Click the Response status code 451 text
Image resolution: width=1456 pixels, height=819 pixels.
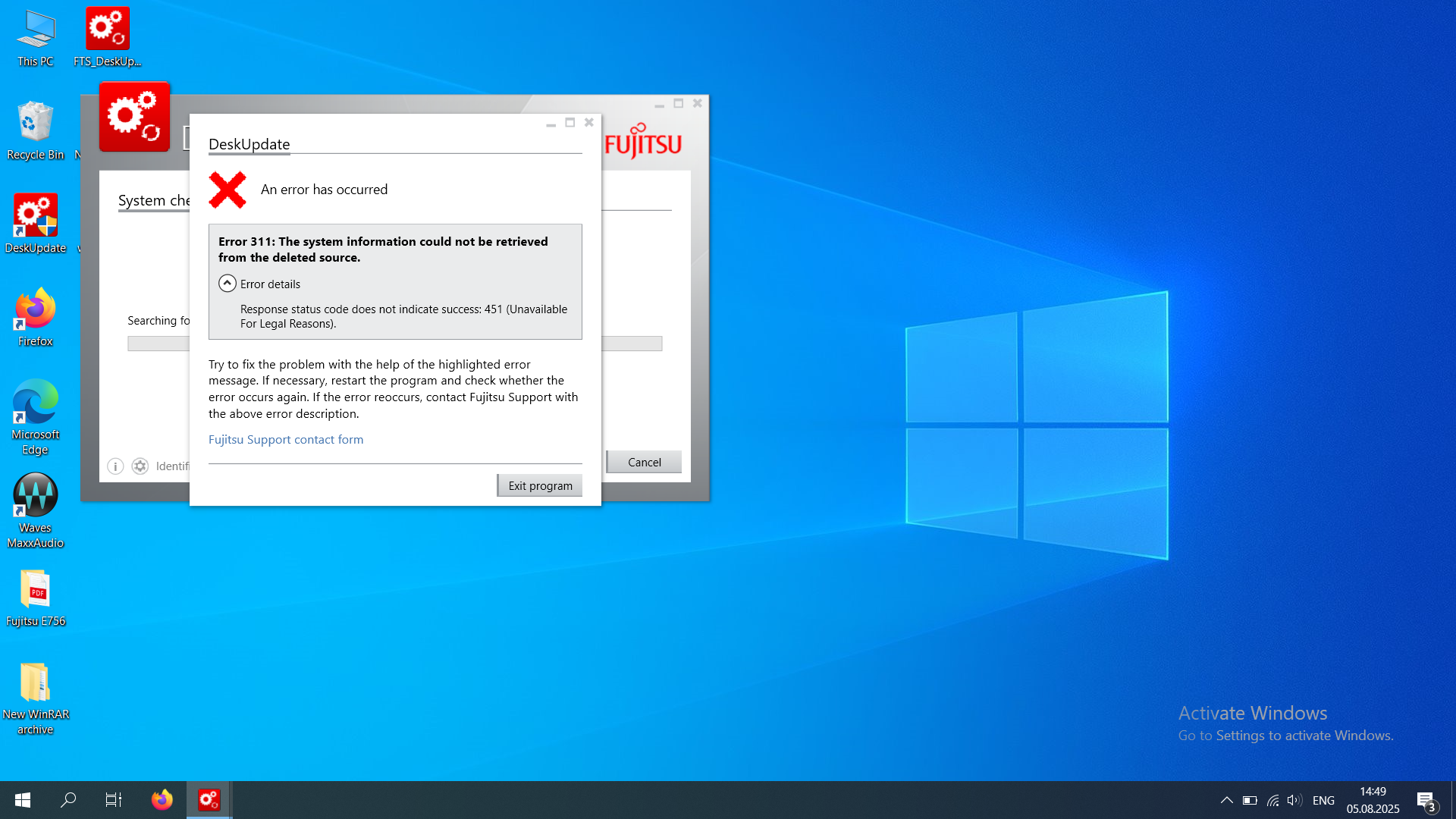click(403, 316)
